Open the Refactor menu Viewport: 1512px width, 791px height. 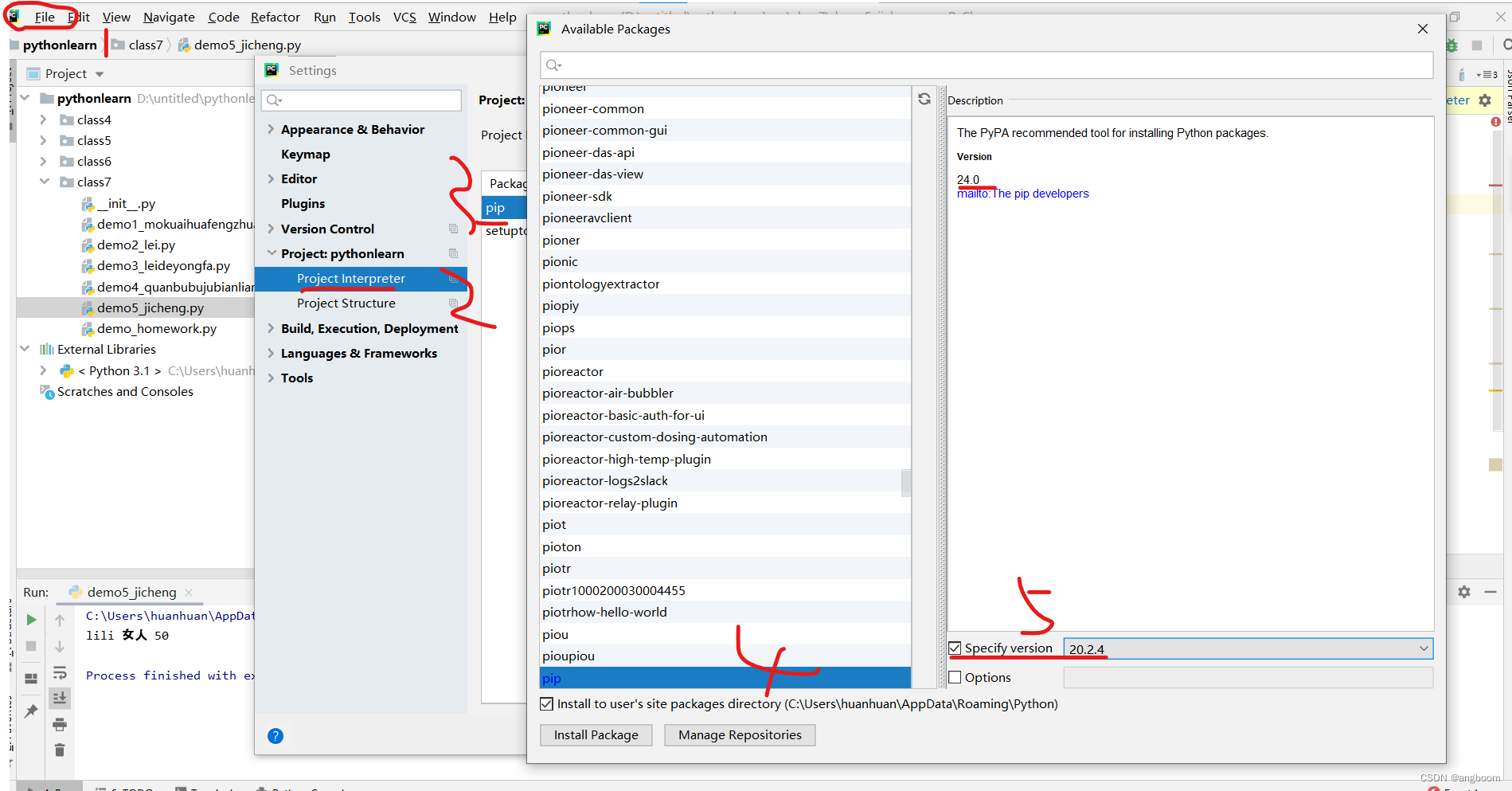click(275, 17)
